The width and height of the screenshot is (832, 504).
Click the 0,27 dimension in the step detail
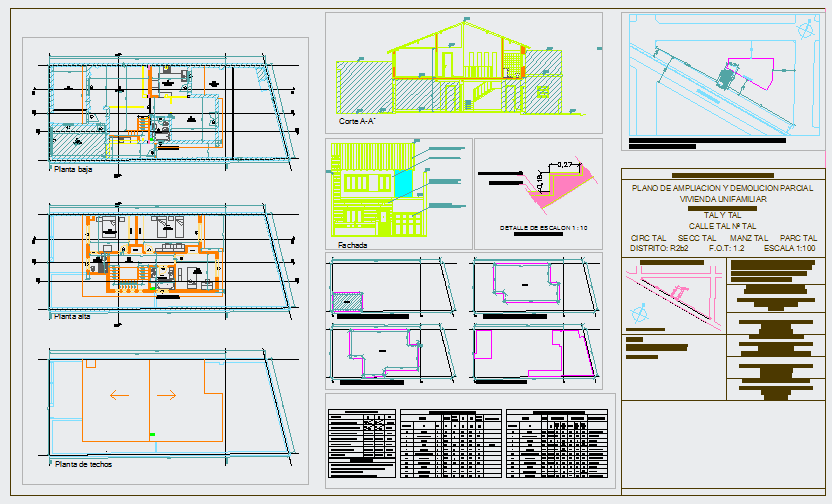point(567,163)
